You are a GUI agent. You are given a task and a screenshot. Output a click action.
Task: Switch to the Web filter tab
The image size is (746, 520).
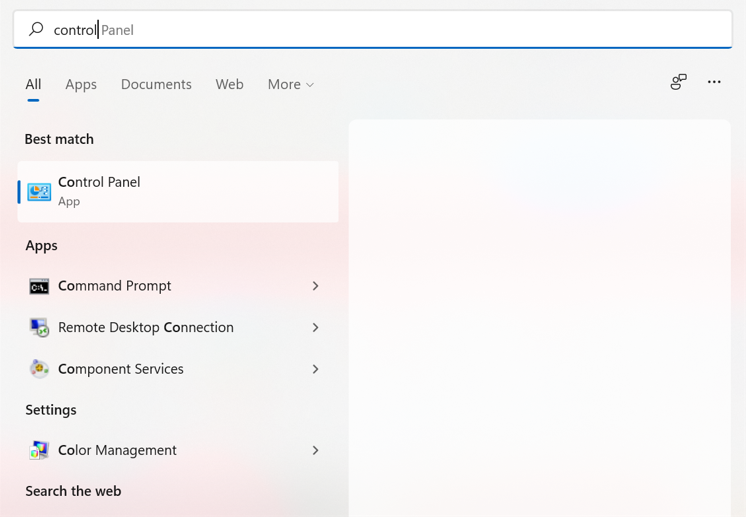229,84
